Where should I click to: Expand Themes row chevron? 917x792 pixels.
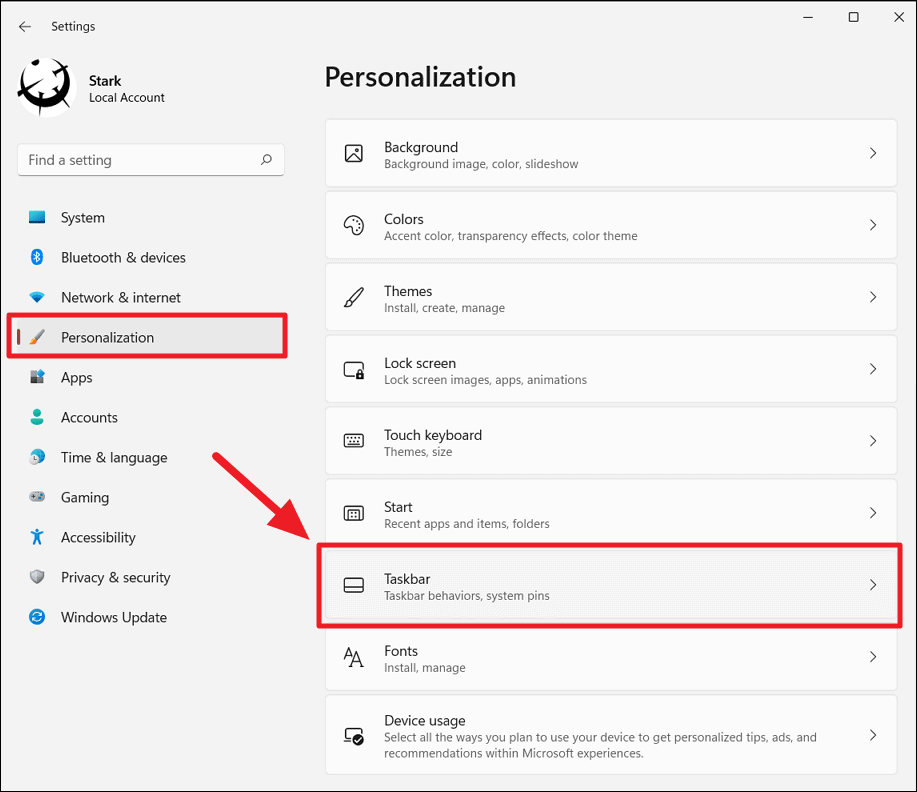click(x=873, y=297)
